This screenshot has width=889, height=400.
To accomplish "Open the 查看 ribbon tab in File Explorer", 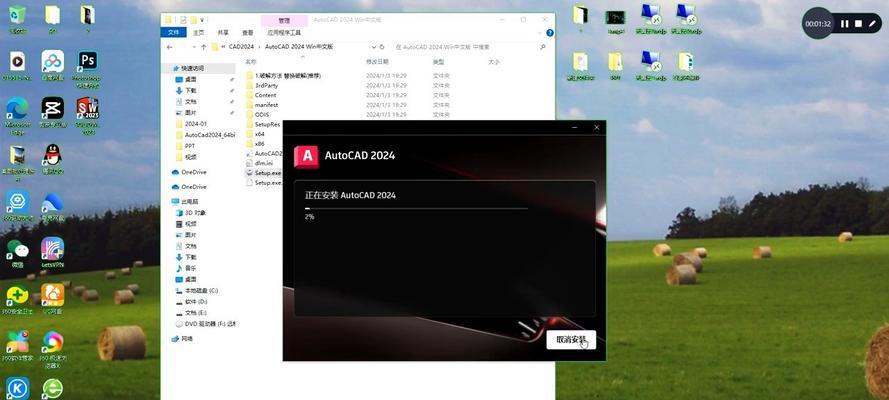I will [248, 32].
